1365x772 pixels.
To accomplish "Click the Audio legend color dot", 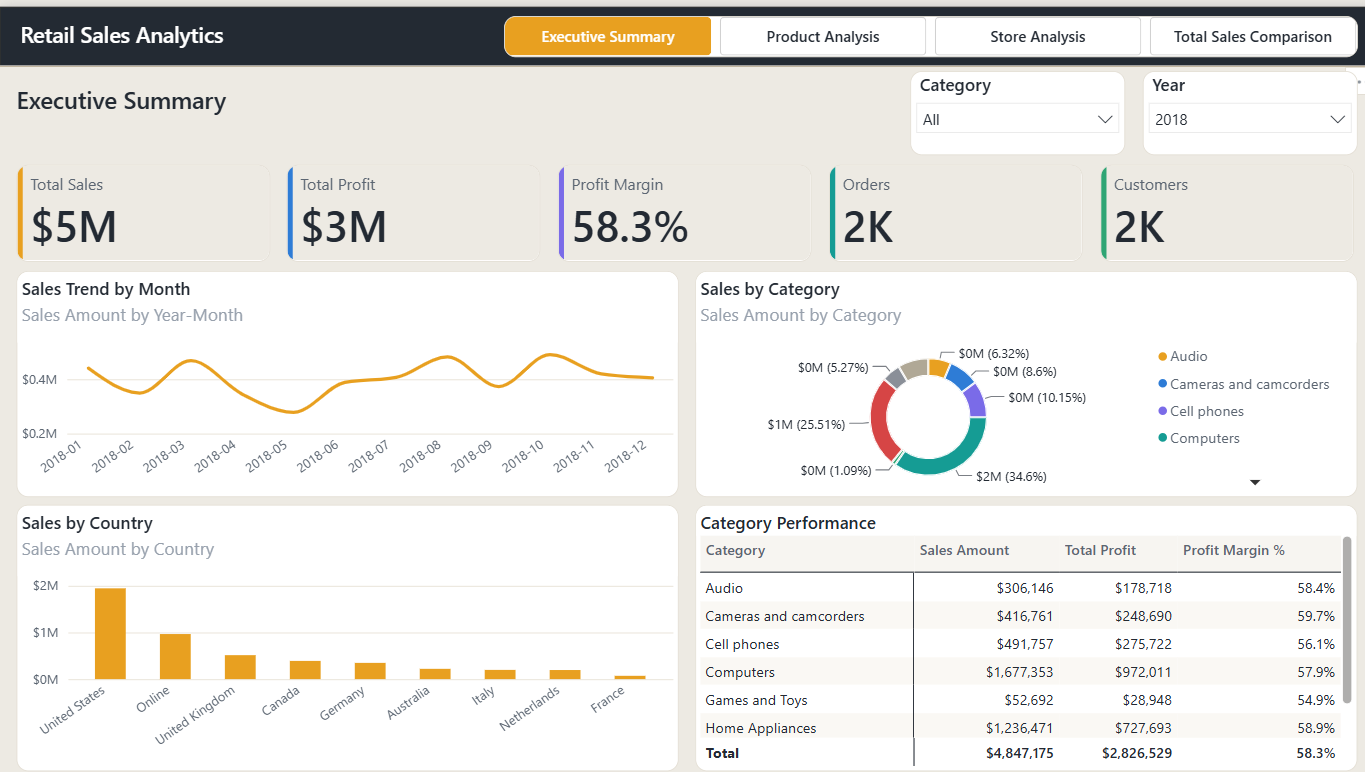I will [x=1162, y=357].
